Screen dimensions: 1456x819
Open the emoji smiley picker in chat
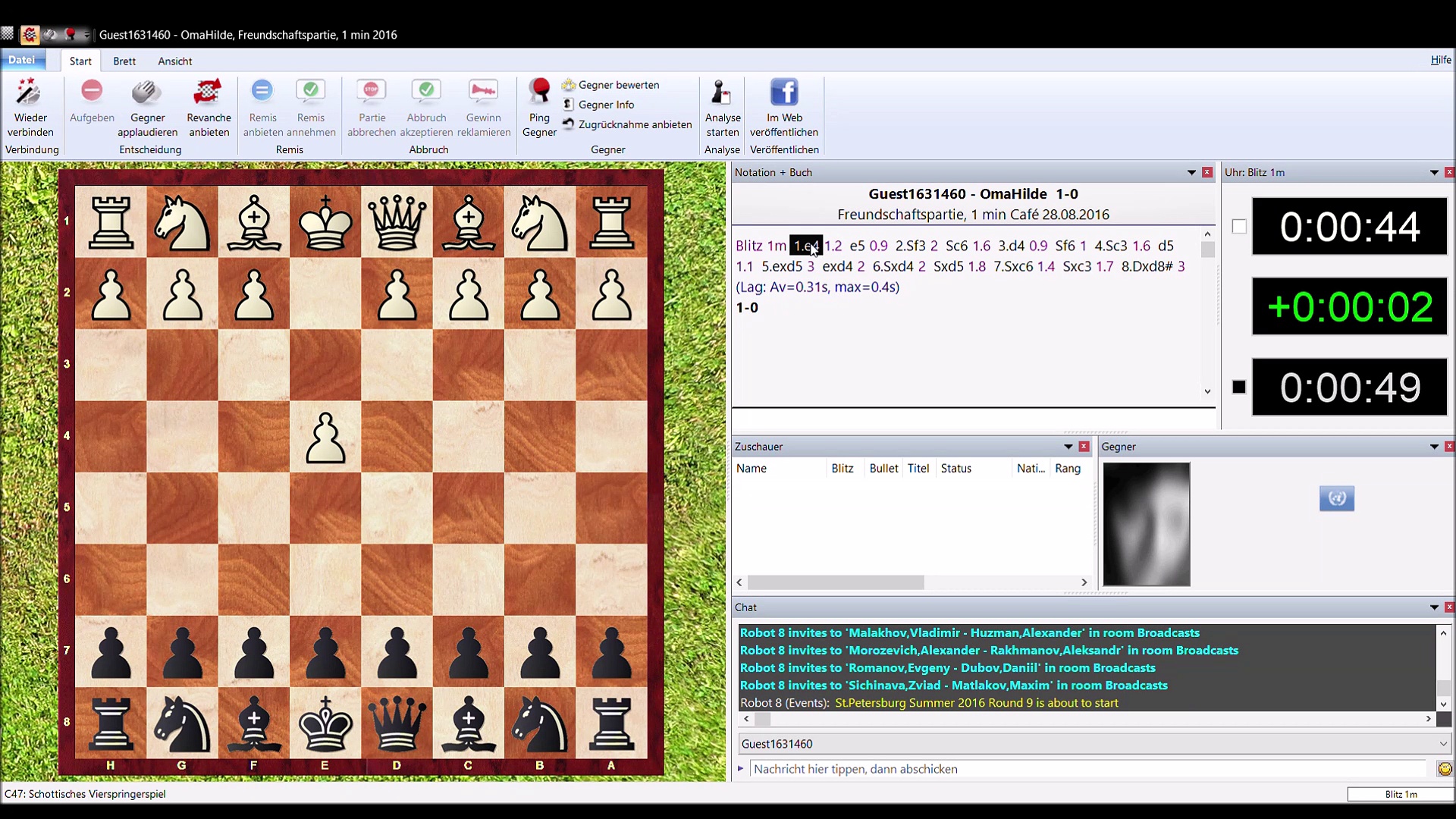pos(1445,769)
